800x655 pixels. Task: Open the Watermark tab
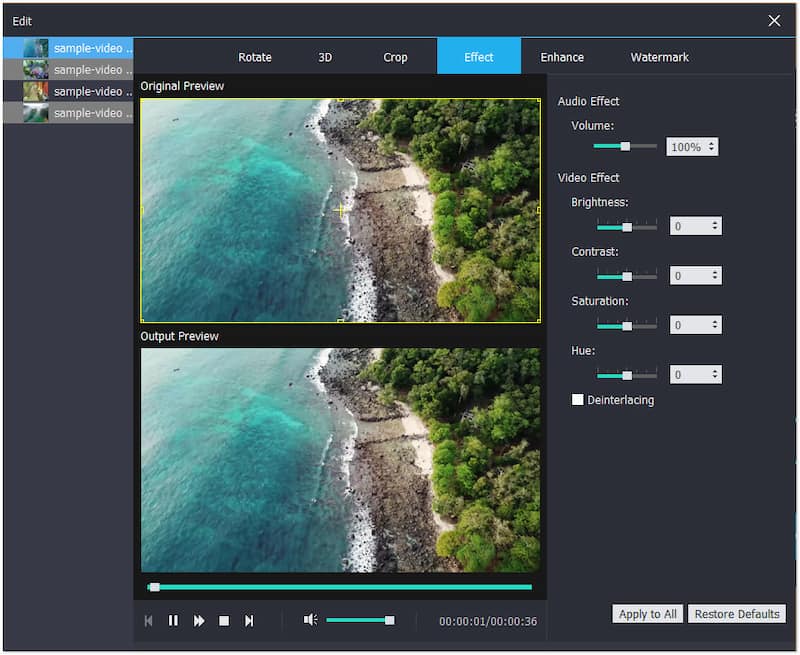(659, 57)
